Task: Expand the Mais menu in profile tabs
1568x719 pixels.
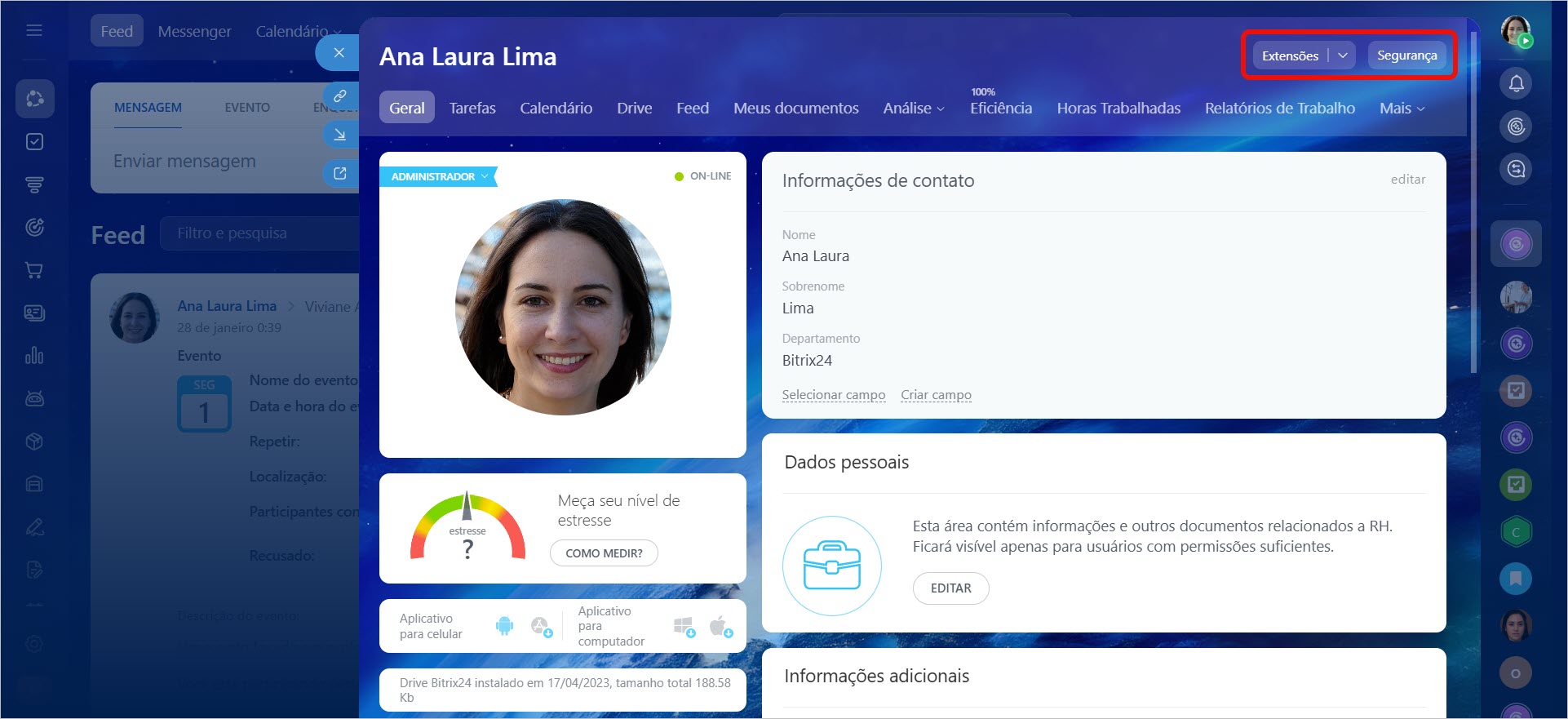Action: (x=1402, y=109)
